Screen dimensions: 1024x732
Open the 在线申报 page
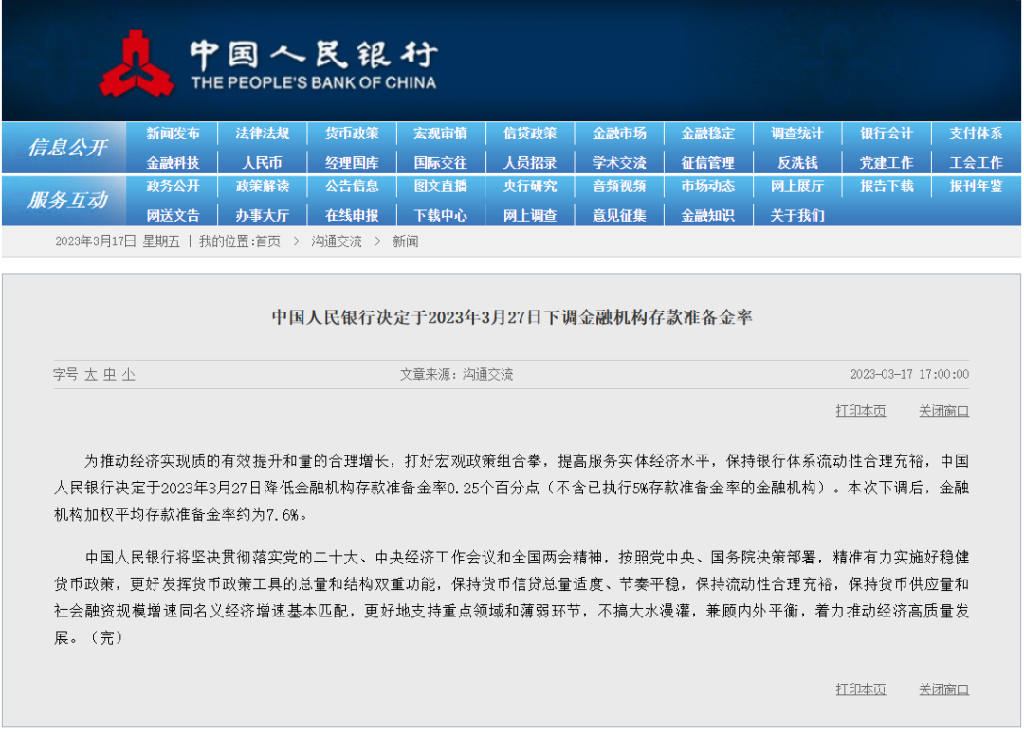point(352,215)
